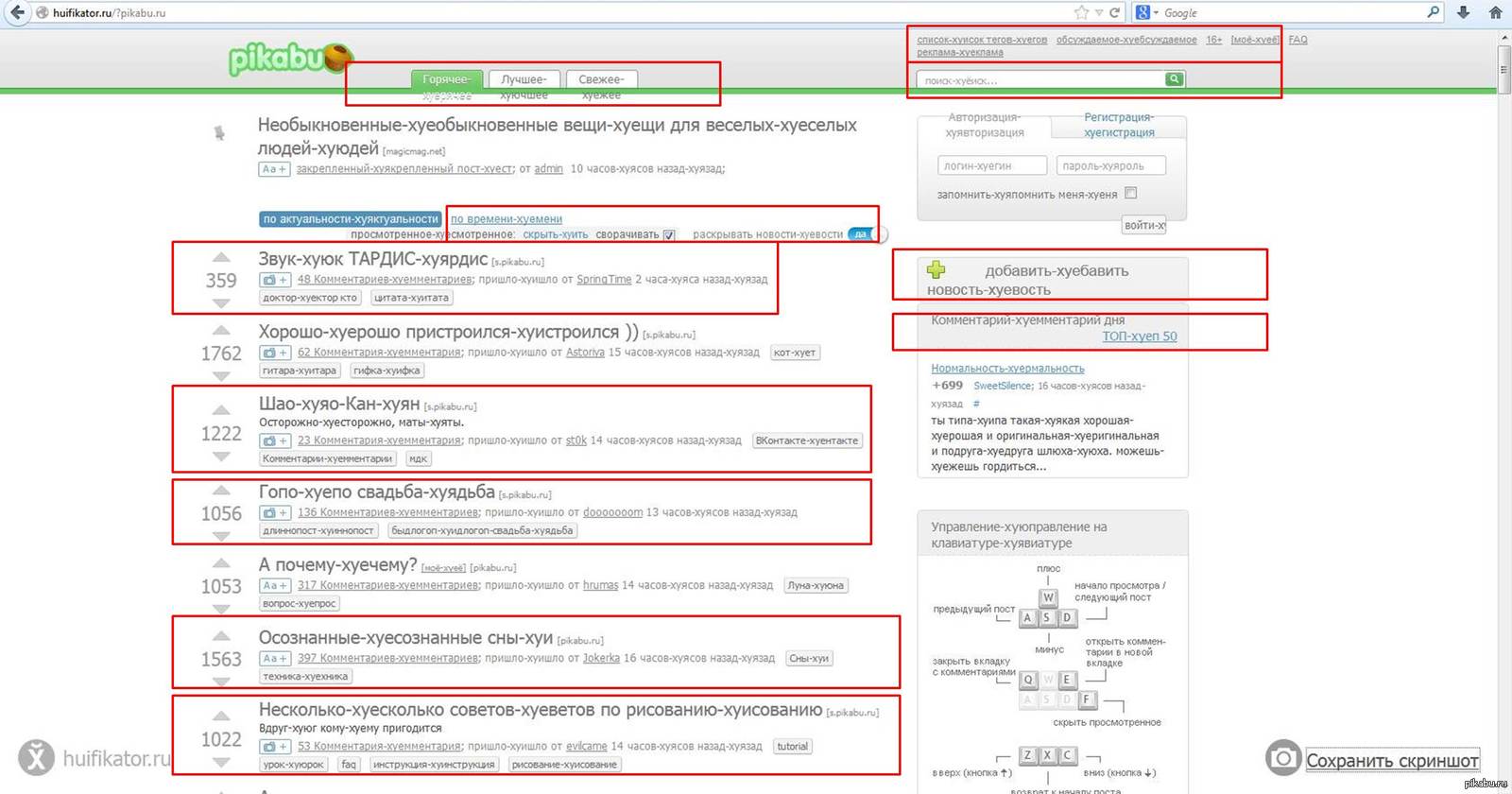Switch to the Лучшее tab
Screen dimensions: 1512x794
click(x=524, y=79)
